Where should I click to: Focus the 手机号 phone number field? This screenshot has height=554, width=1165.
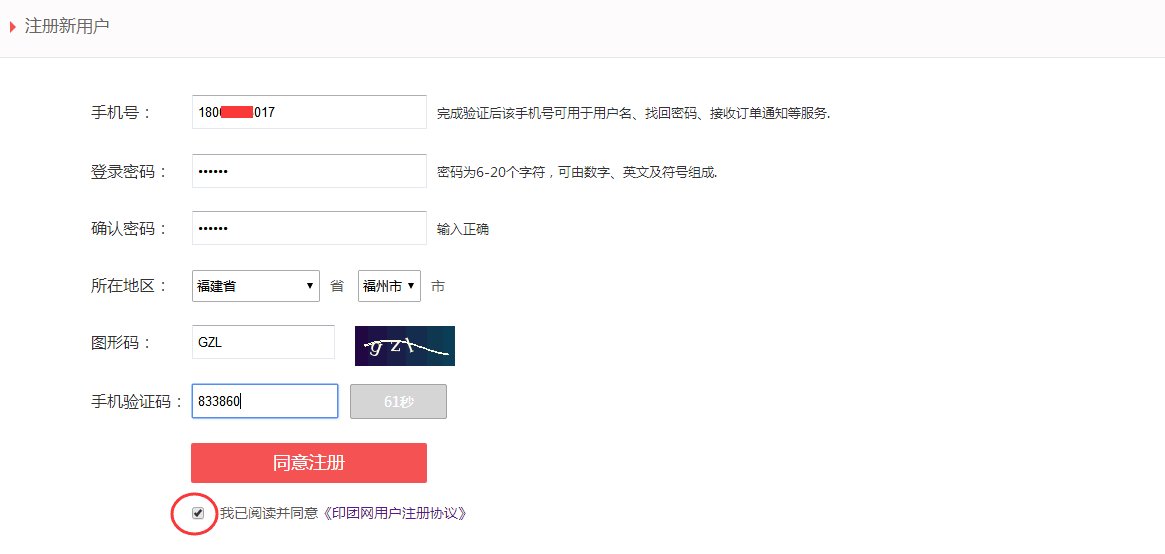click(x=309, y=112)
